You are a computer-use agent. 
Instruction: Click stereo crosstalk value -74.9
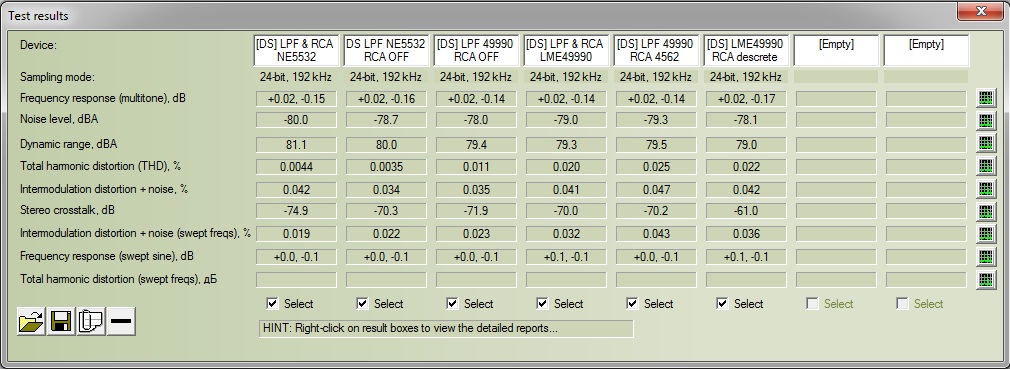pyautogui.click(x=296, y=211)
